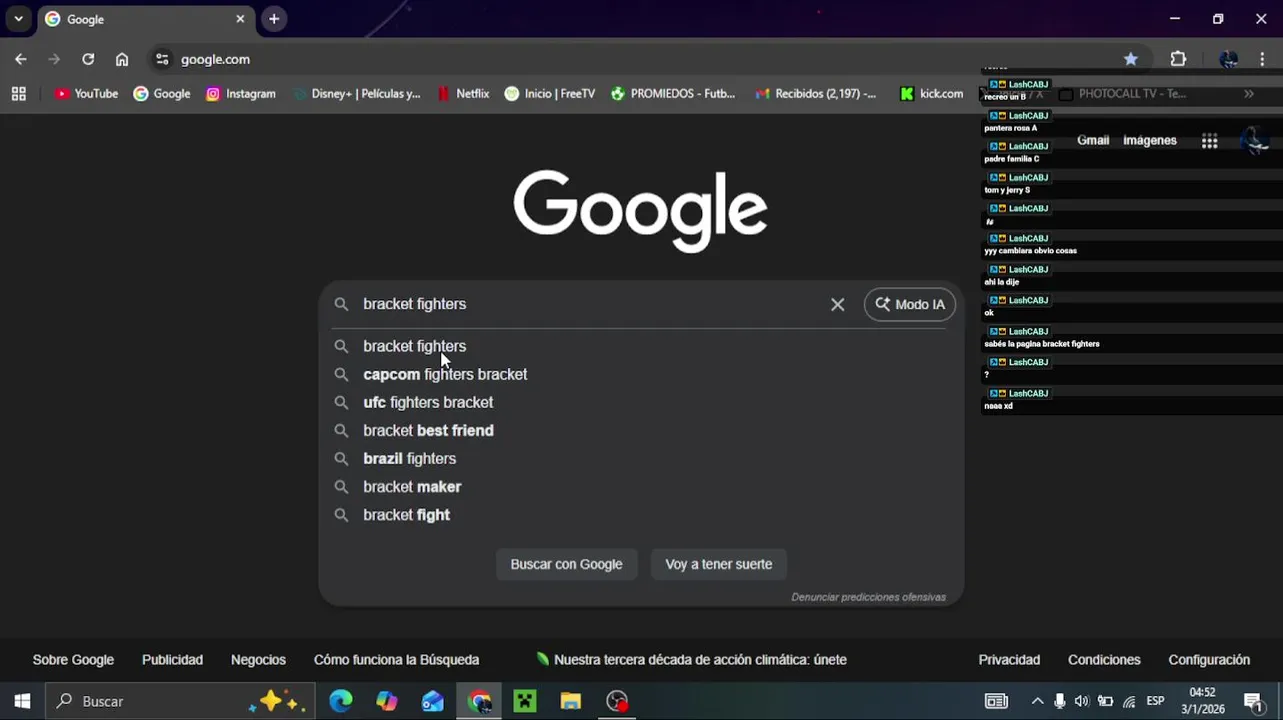Open Configuración footer menu

click(1209, 660)
